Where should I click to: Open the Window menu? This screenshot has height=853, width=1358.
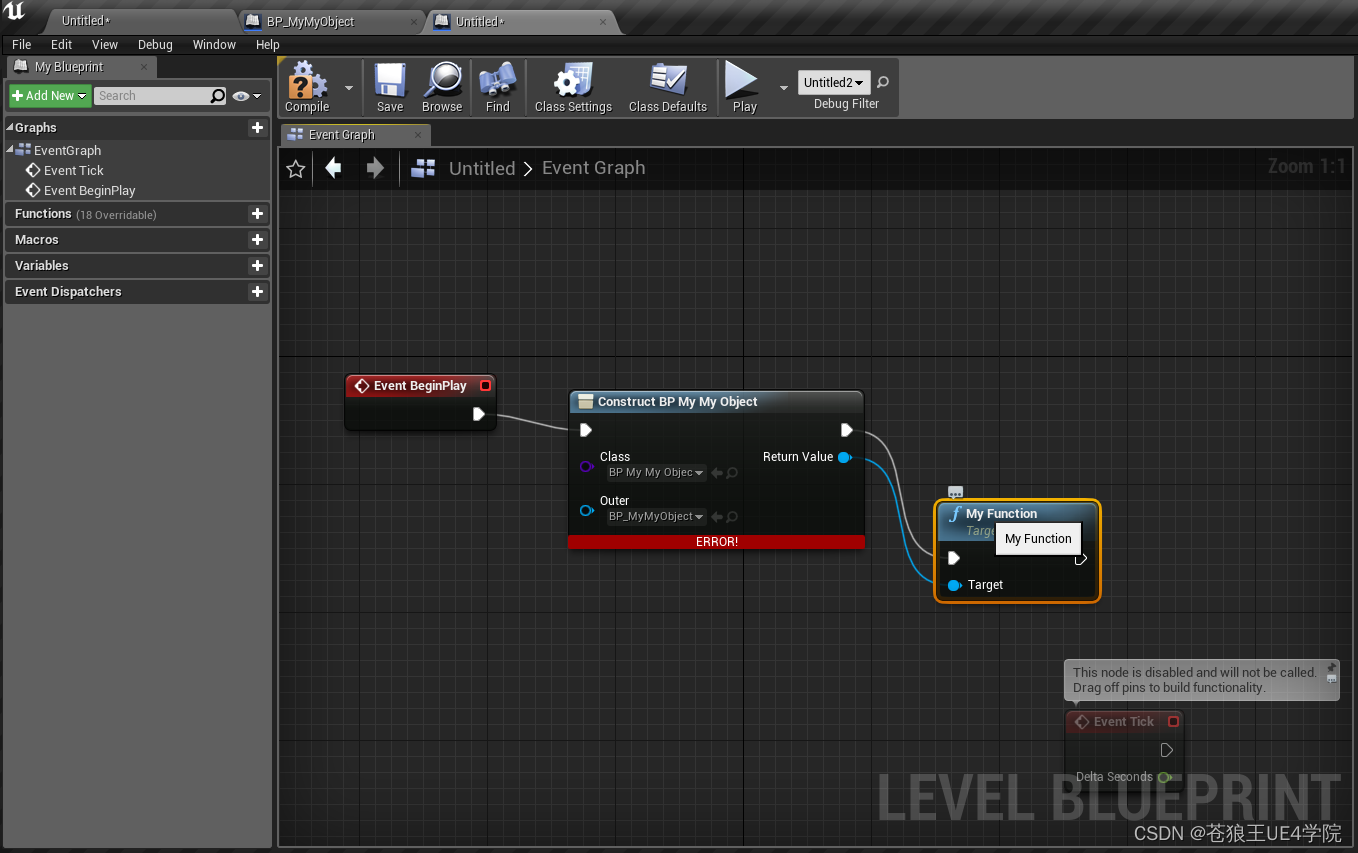click(214, 44)
